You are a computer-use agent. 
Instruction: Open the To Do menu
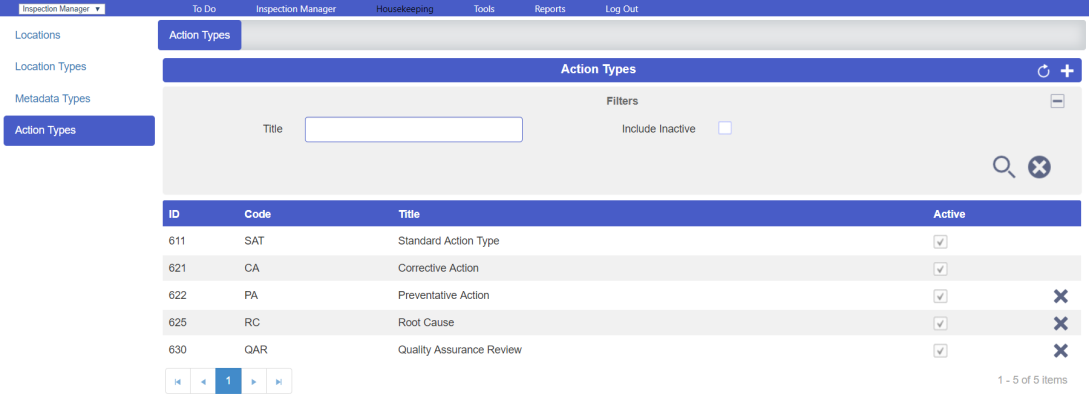(204, 9)
